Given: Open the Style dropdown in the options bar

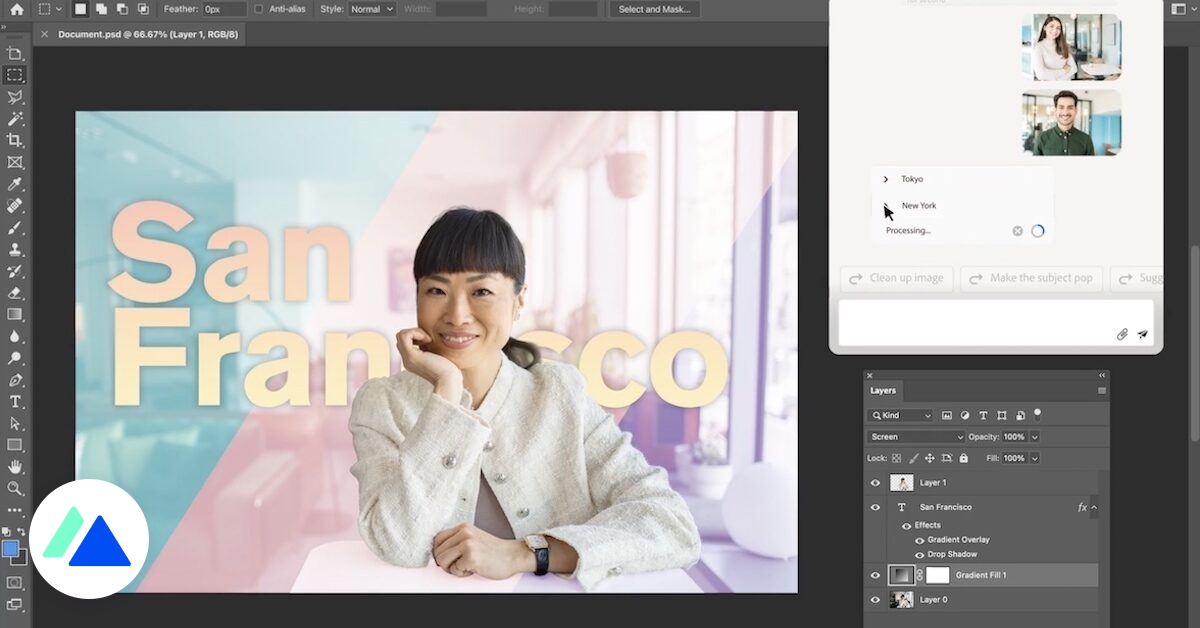Looking at the screenshot, I should pyautogui.click(x=370, y=9).
